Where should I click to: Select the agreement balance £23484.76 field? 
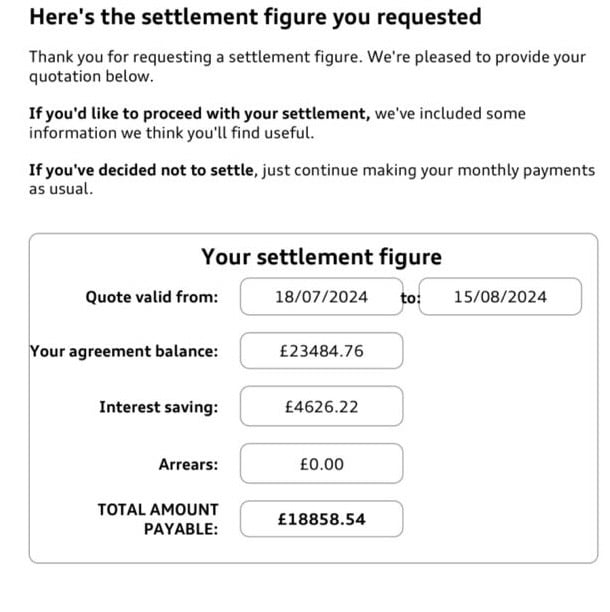tap(321, 351)
